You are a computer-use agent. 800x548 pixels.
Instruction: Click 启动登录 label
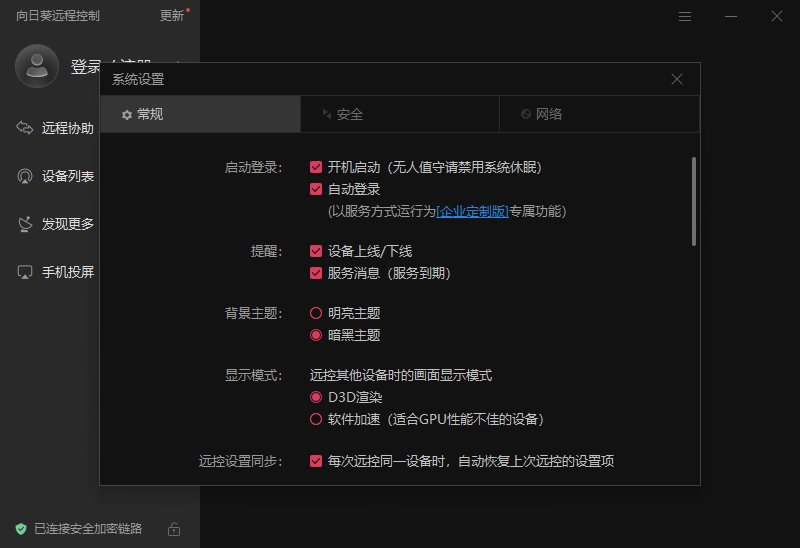coord(253,167)
